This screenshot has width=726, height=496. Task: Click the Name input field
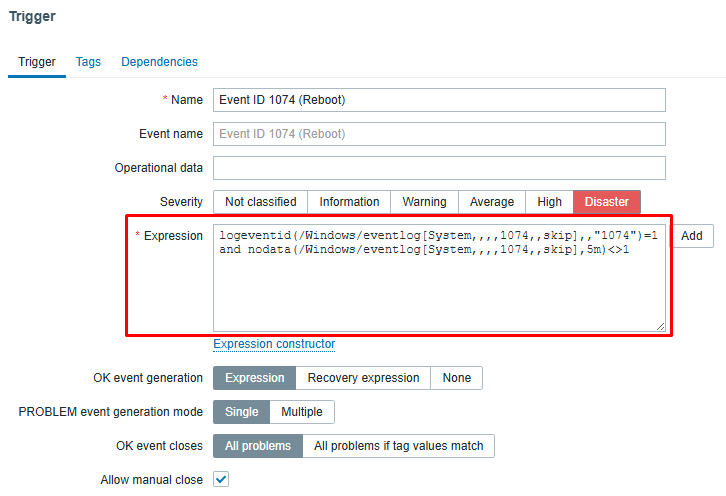[439, 100]
